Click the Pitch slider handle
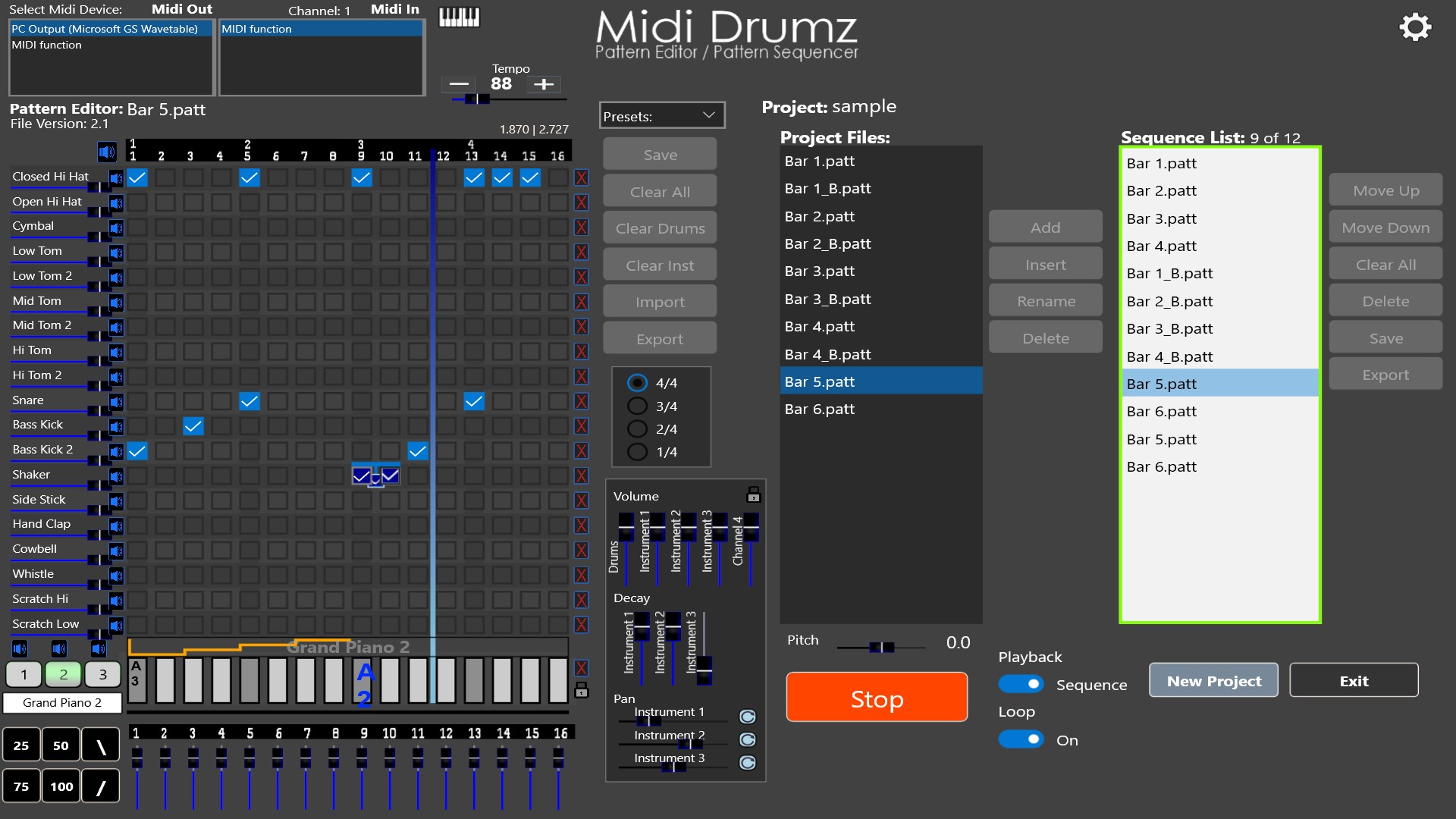This screenshot has width=1456, height=819. (882, 647)
